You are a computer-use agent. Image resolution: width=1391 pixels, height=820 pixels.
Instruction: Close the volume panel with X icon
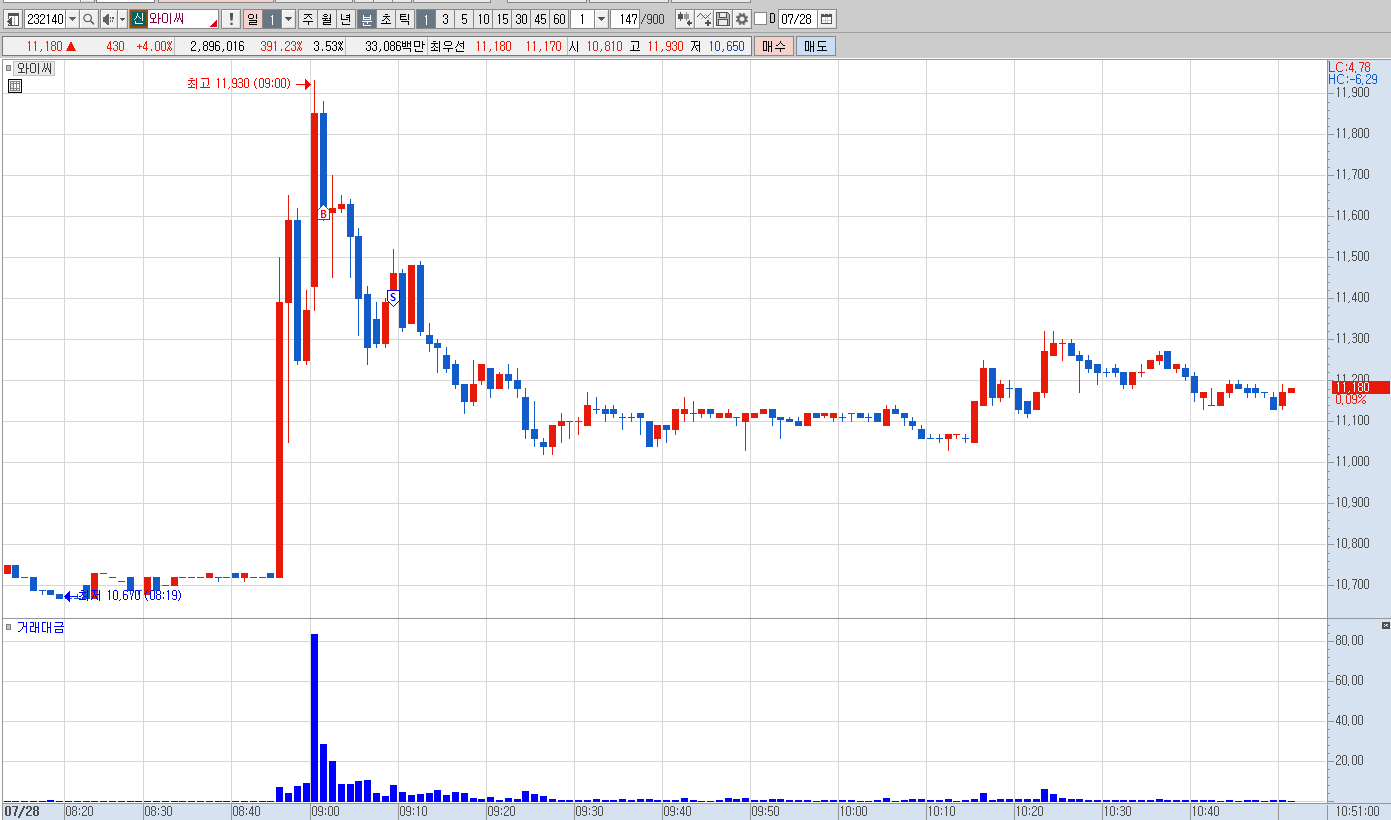point(1385,625)
